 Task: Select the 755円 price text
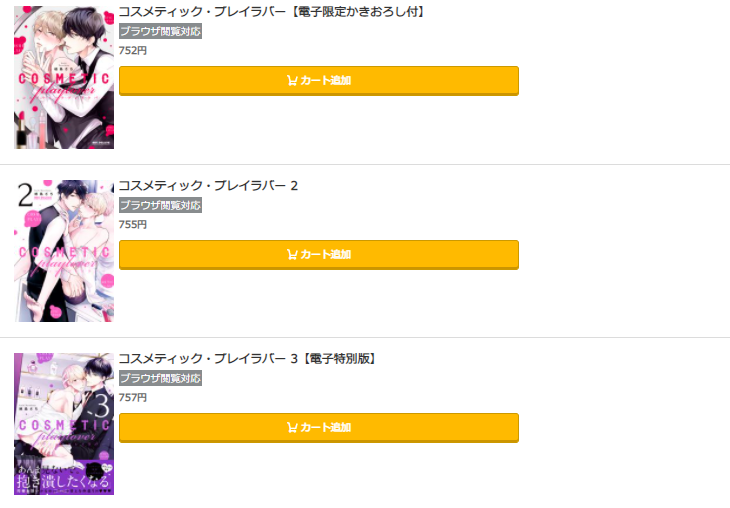pyautogui.click(x=133, y=224)
